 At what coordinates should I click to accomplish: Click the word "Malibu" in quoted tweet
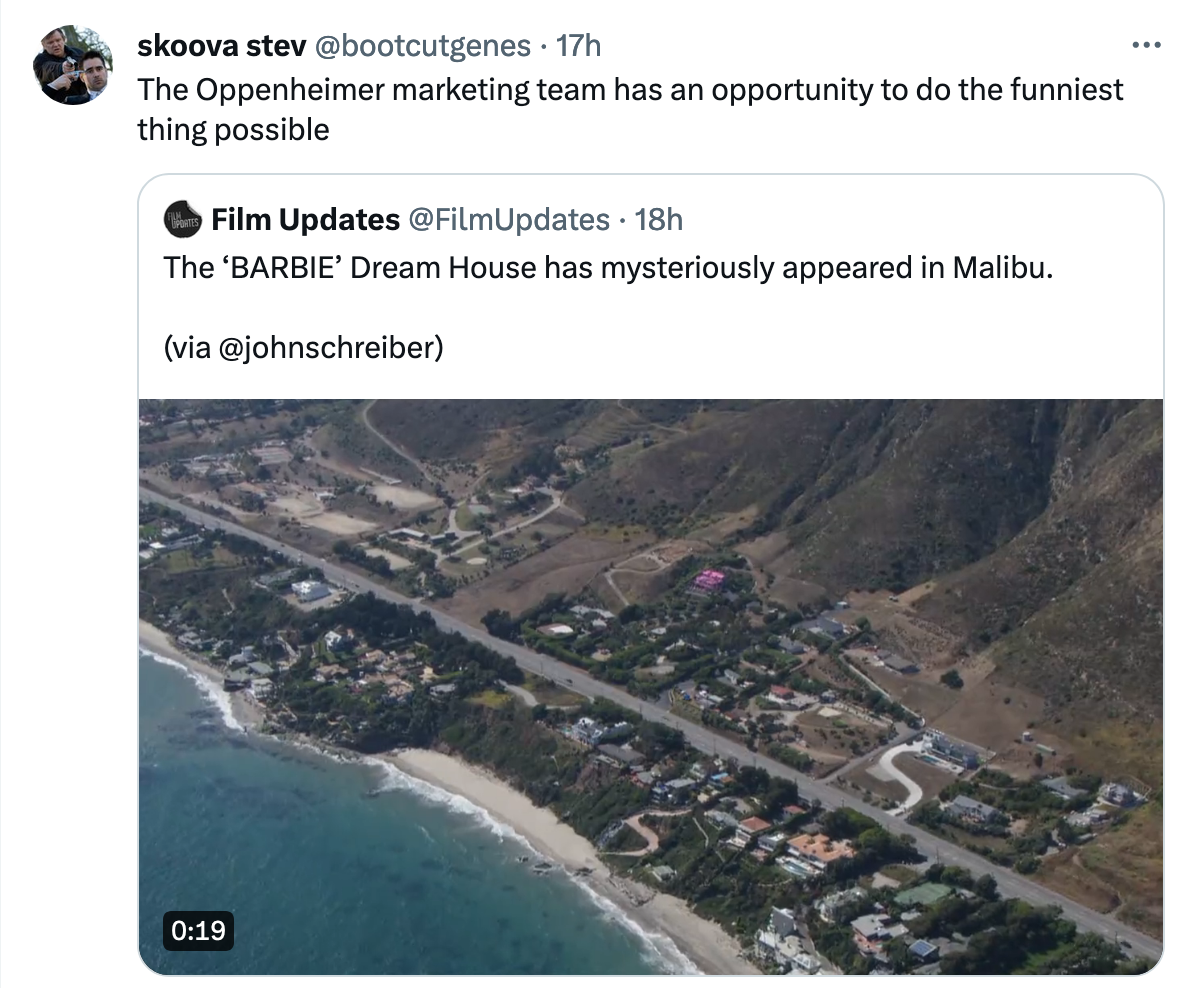point(1000,268)
